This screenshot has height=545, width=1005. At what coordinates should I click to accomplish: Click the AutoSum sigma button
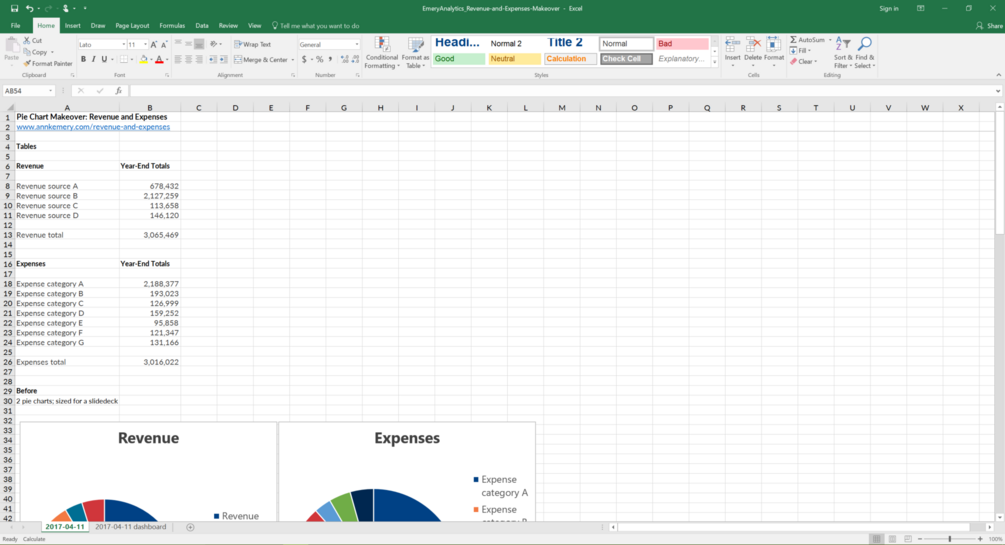click(x=807, y=40)
